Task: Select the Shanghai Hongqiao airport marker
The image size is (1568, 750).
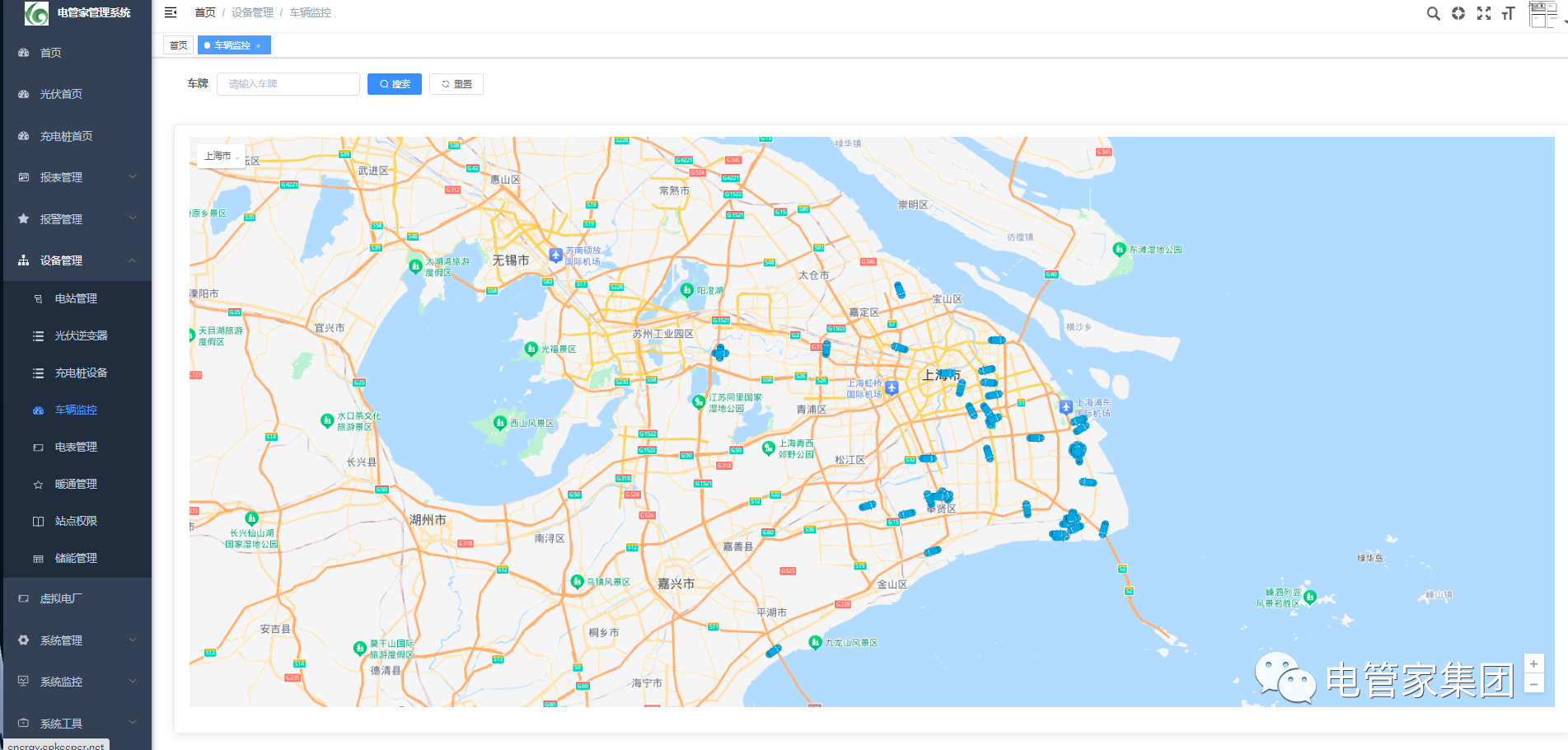Action: point(892,387)
